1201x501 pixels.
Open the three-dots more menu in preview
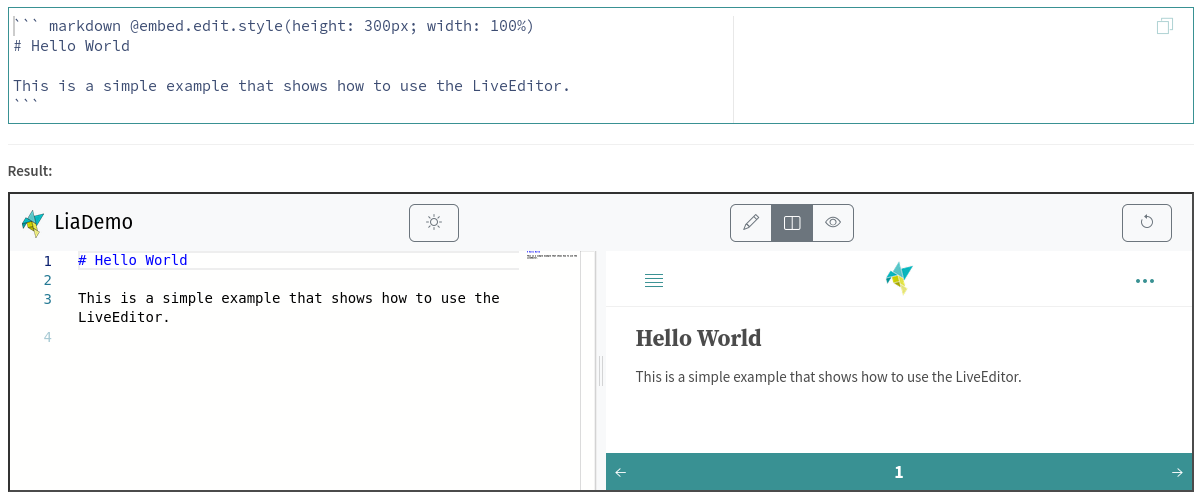1145,281
